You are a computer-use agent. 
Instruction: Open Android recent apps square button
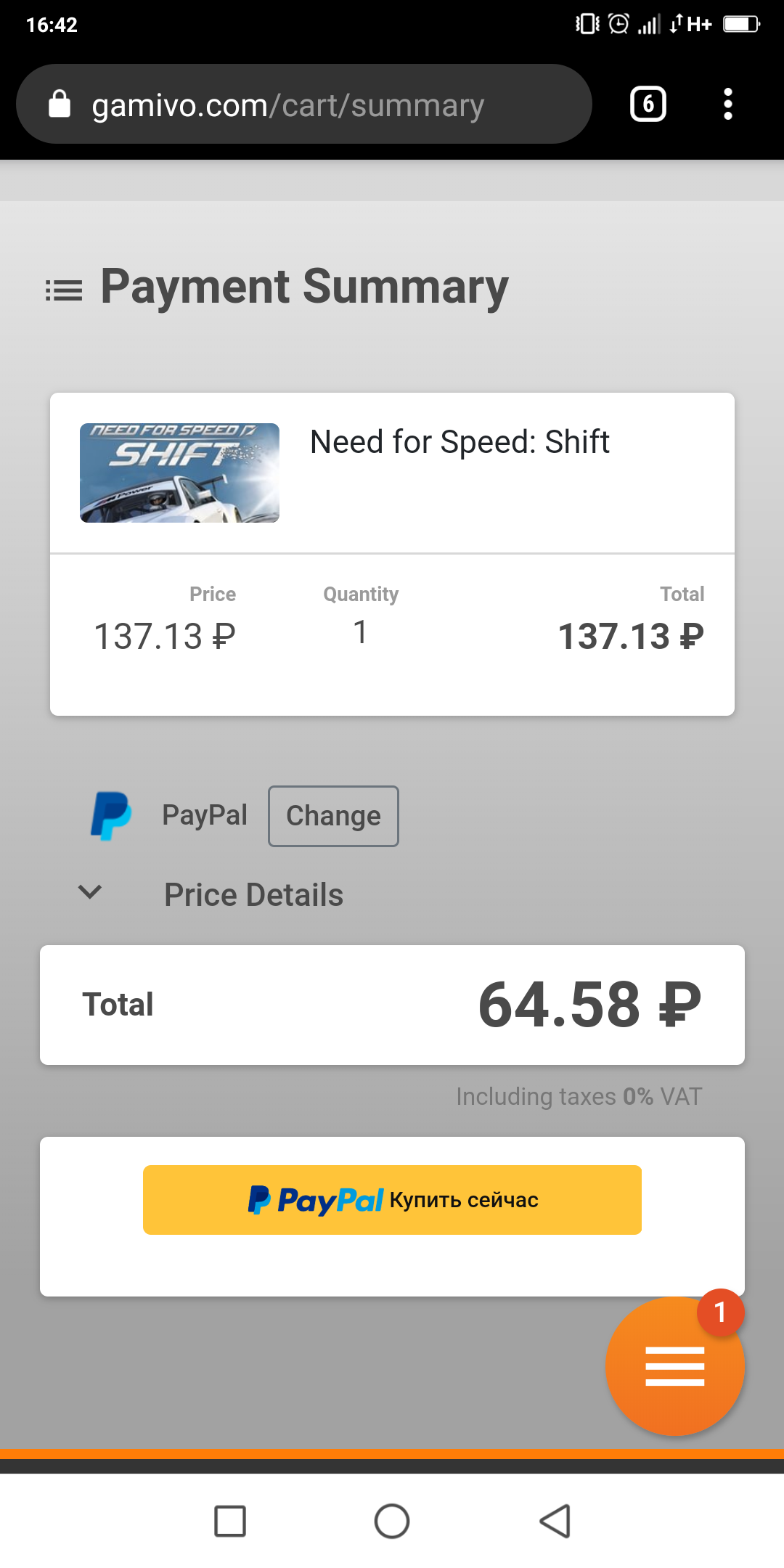[230, 1521]
